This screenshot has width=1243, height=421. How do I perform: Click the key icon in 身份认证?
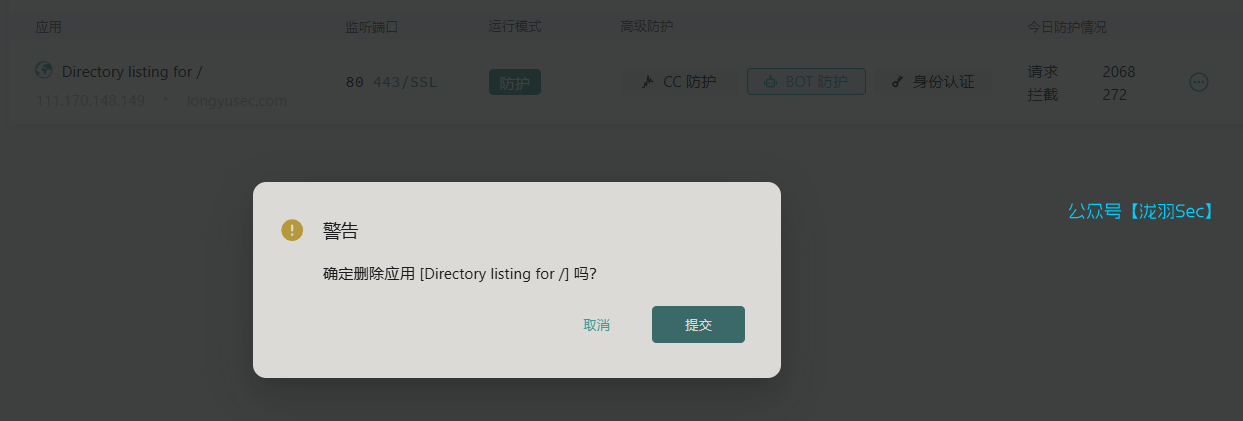[x=897, y=82]
